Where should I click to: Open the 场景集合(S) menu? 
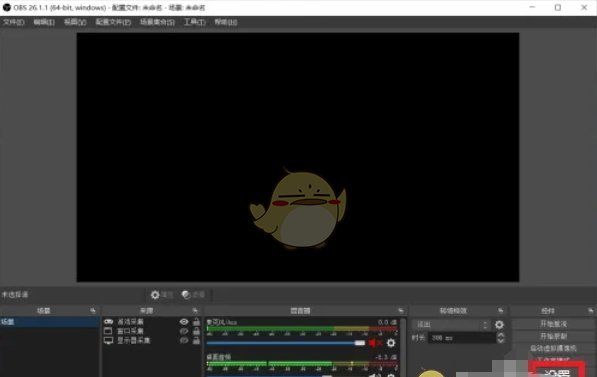coord(157,22)
